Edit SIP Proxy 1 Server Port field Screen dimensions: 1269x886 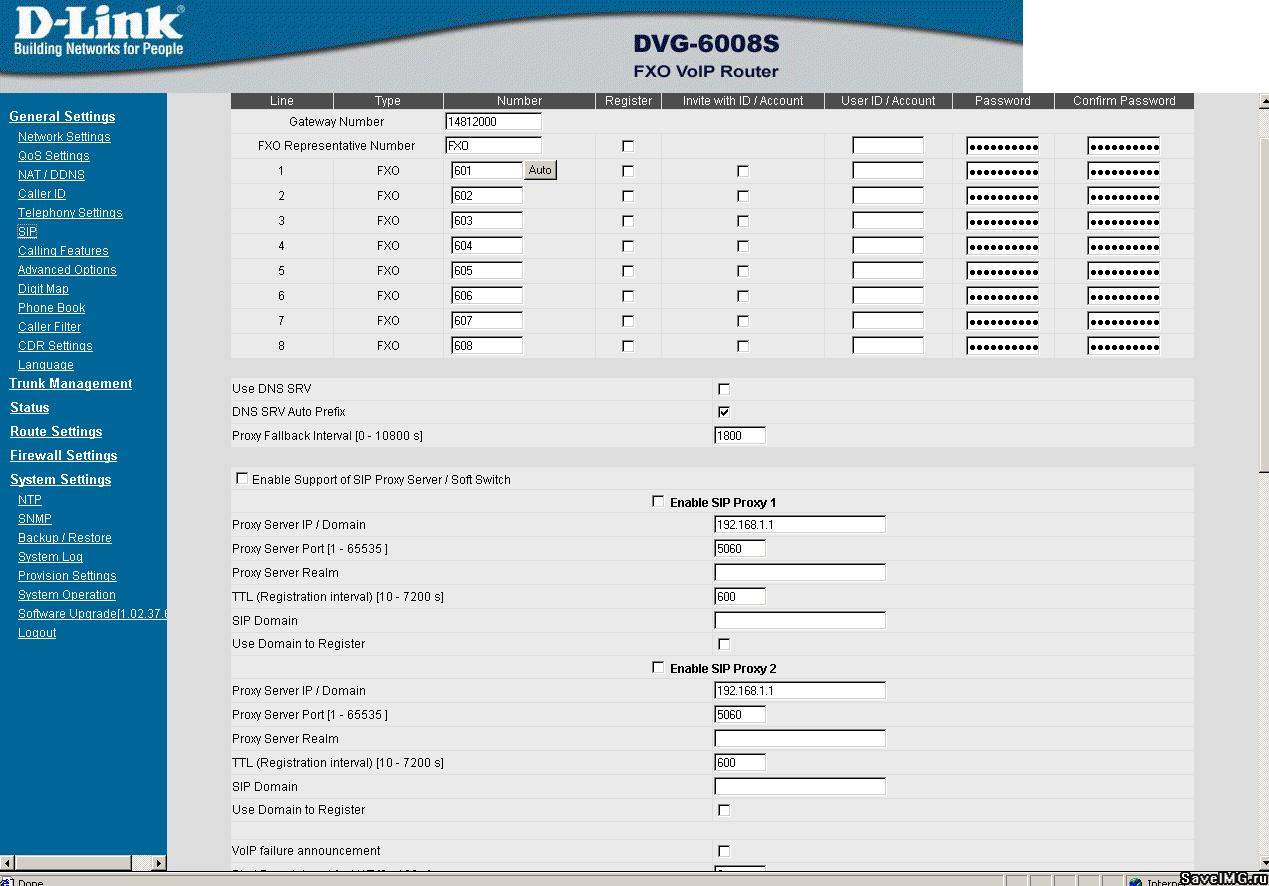pos(740,549)
